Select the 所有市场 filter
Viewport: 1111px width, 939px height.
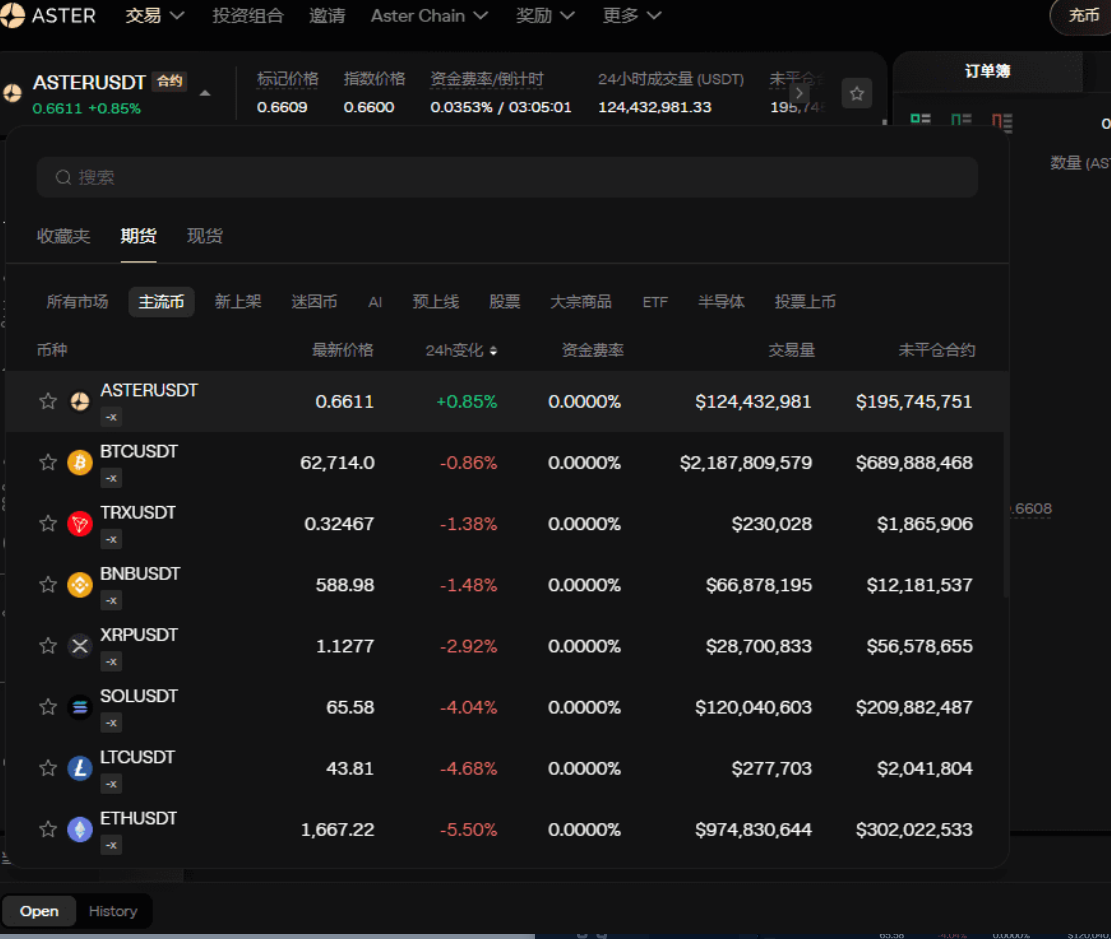click(77, 302)
